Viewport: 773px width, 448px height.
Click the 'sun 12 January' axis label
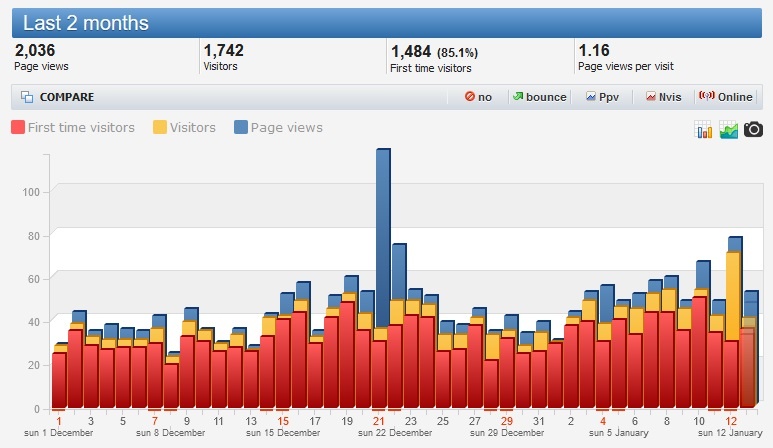(730, 433)
